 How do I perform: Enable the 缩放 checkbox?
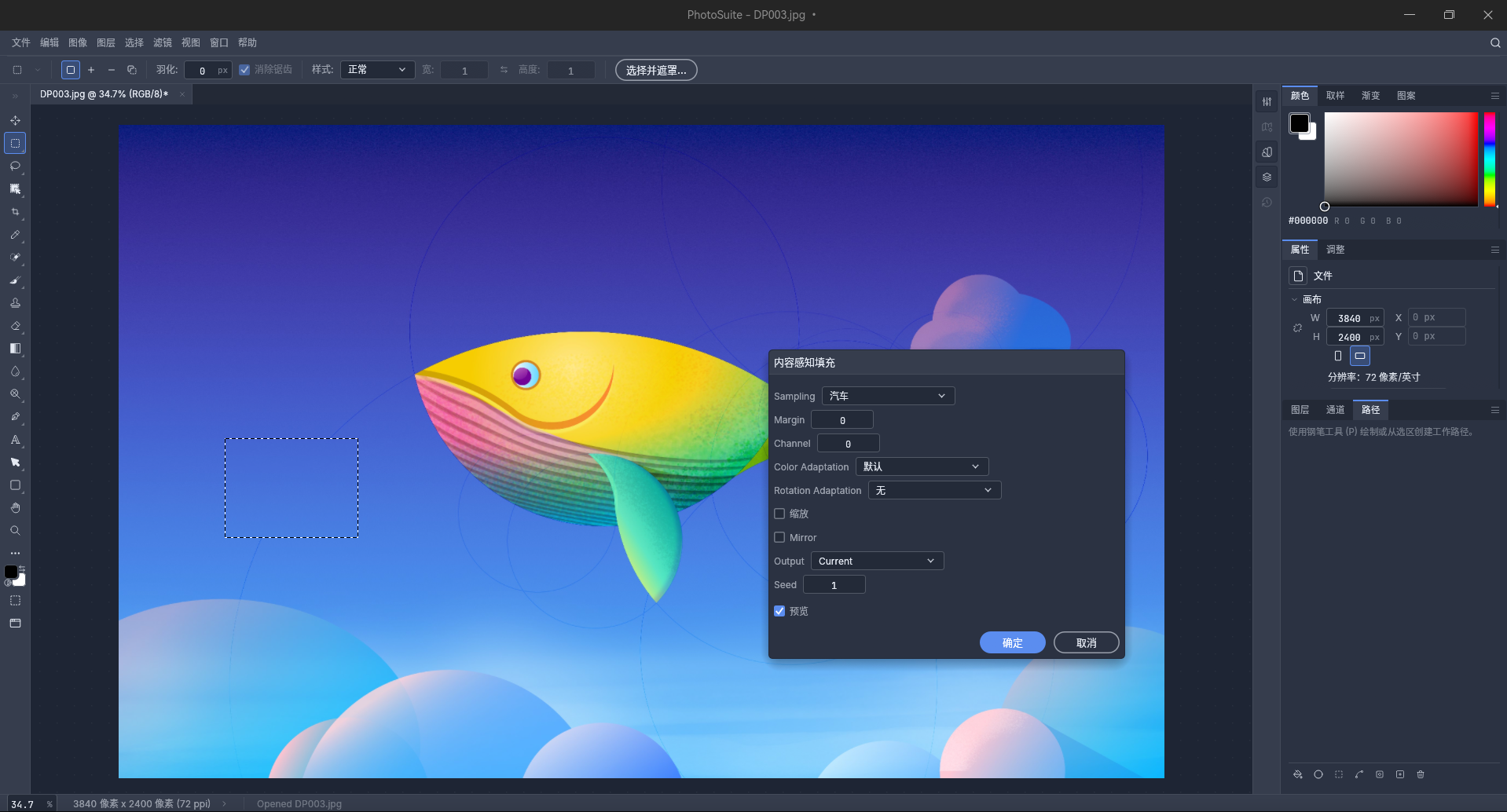pyautogui.click(x=779, y=514)
